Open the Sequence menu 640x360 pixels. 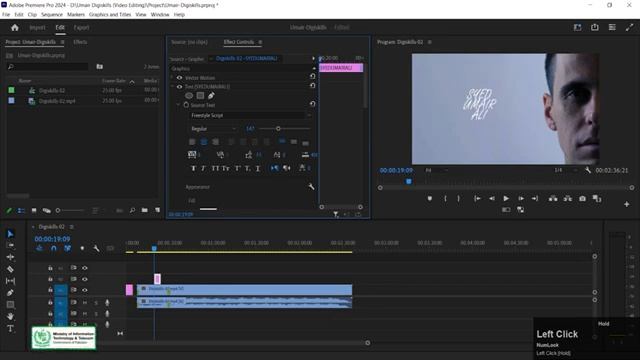[x=52, y=14]
